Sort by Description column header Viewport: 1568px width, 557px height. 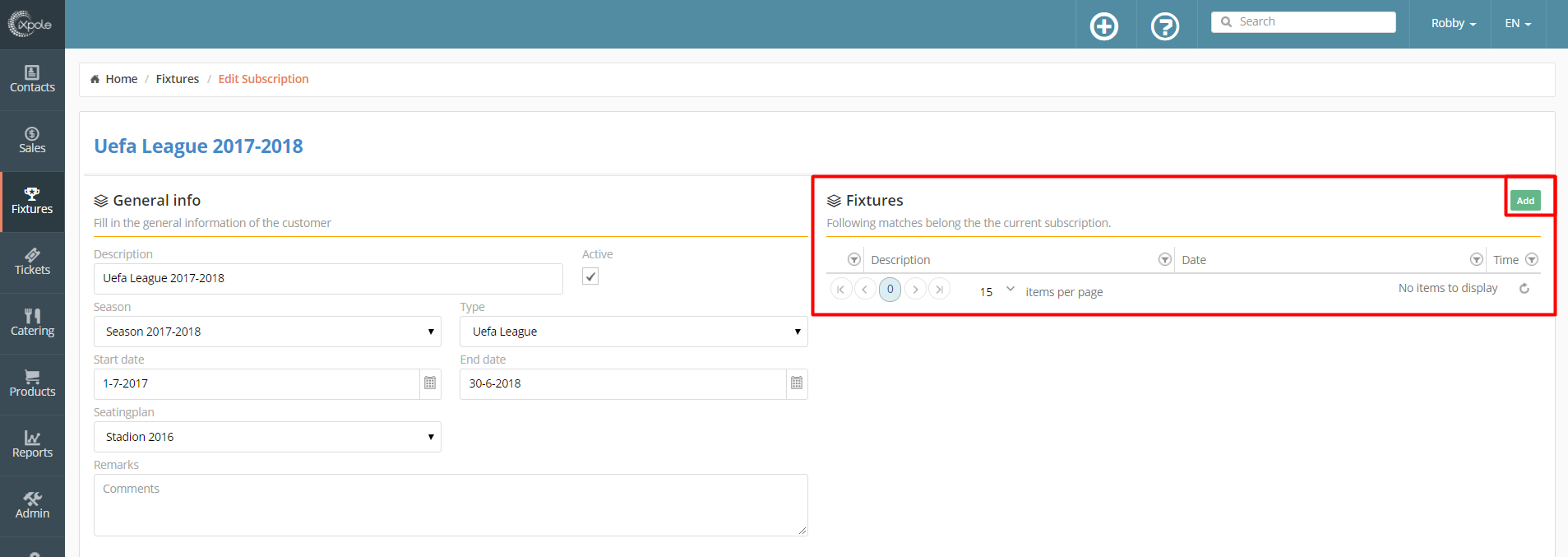click(900, 260)
